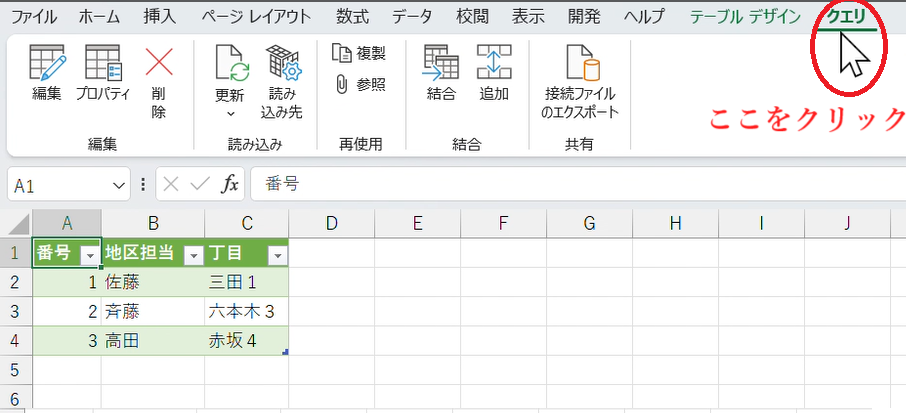
Task: Open the 地区担当 column filter dropdown
Action: [x=193, y=255]
